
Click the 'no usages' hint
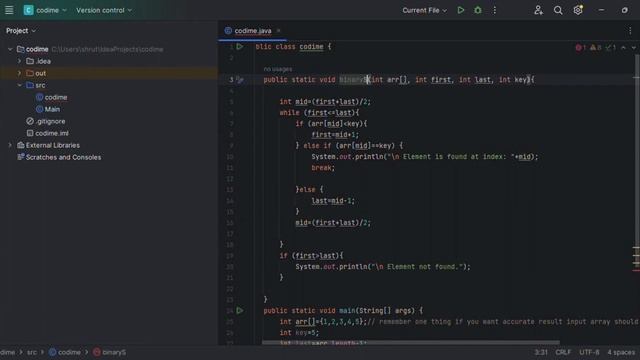coord(278,69)
